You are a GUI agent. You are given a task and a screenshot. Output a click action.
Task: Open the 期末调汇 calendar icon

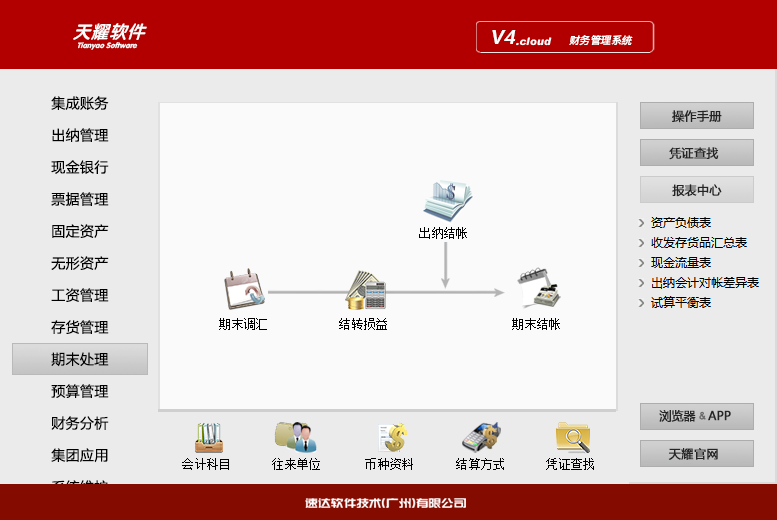click(244, 289)
